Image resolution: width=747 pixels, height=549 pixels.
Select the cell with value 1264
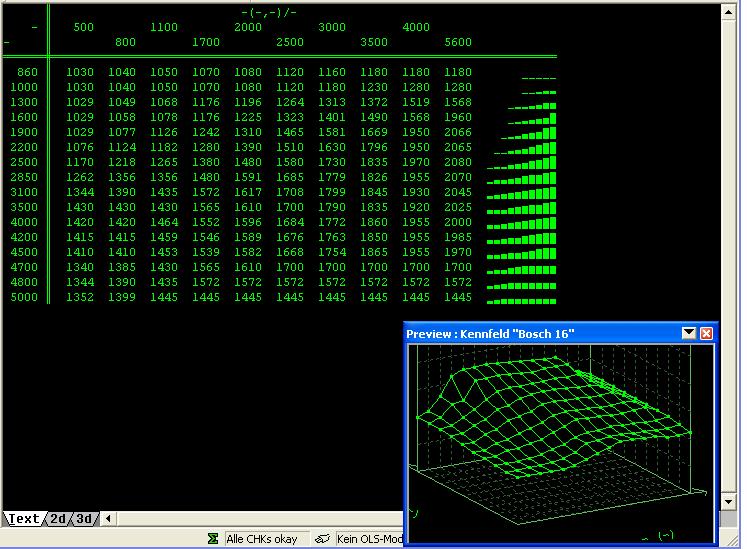click(290, 102)
